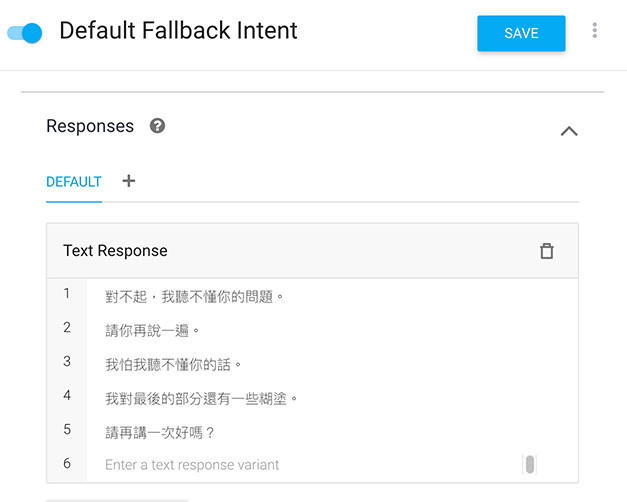Edit response '請再講一次好嗎？'
This screenshot has height=502, width=627.
click(x=160, y=432)
